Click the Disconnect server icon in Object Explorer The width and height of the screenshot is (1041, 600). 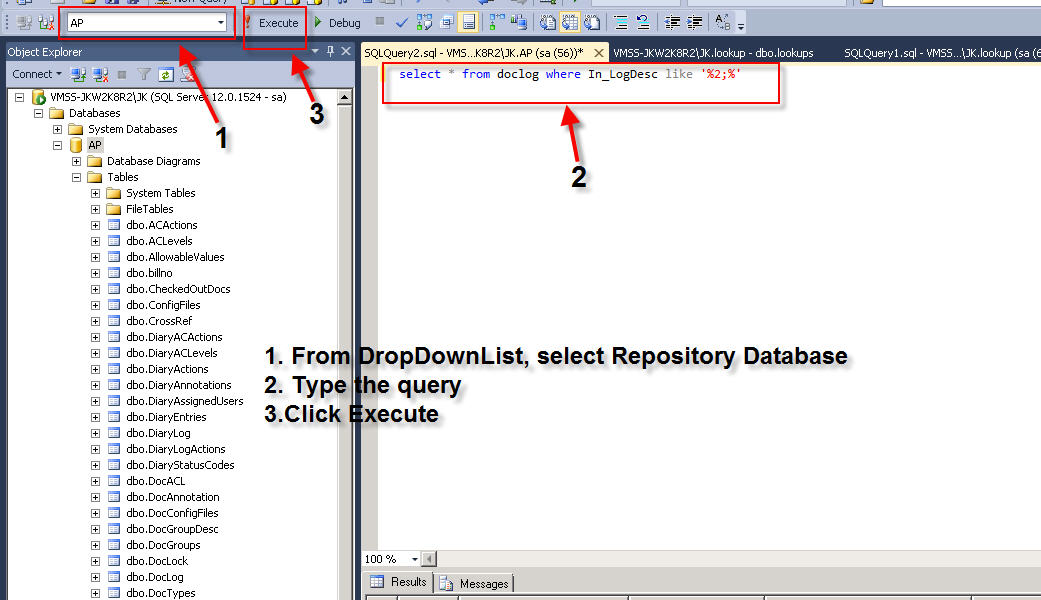click(x=100, y=74)
